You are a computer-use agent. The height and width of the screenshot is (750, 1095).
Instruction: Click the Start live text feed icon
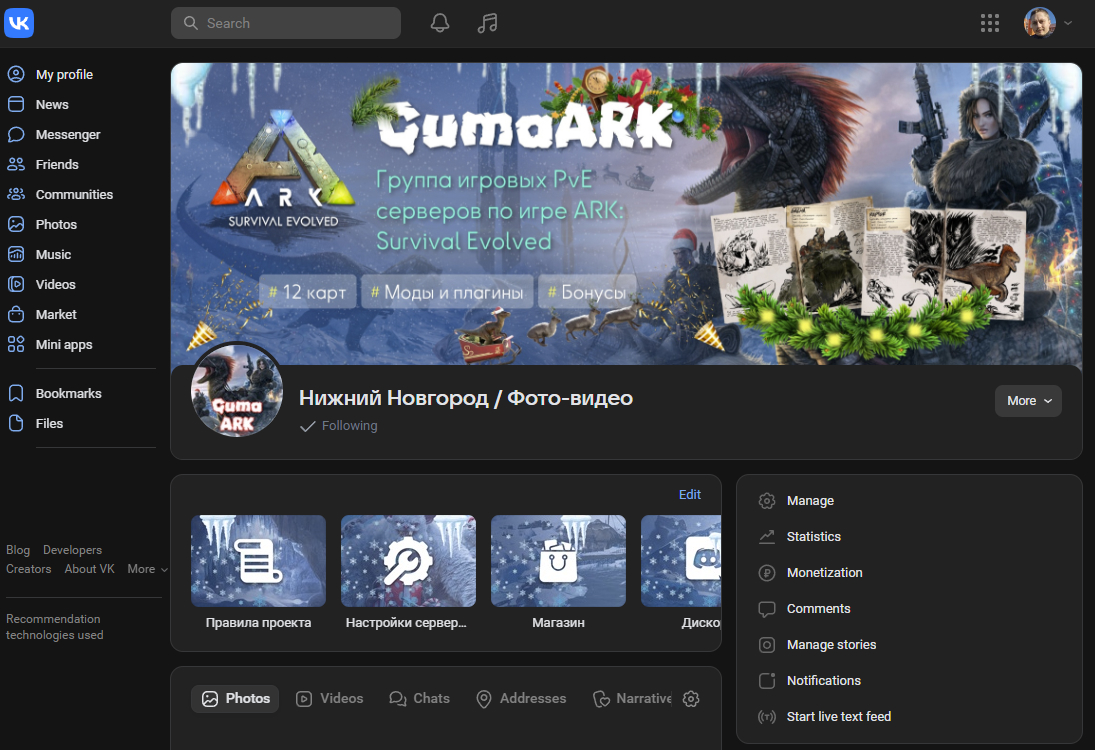point(767,716)
